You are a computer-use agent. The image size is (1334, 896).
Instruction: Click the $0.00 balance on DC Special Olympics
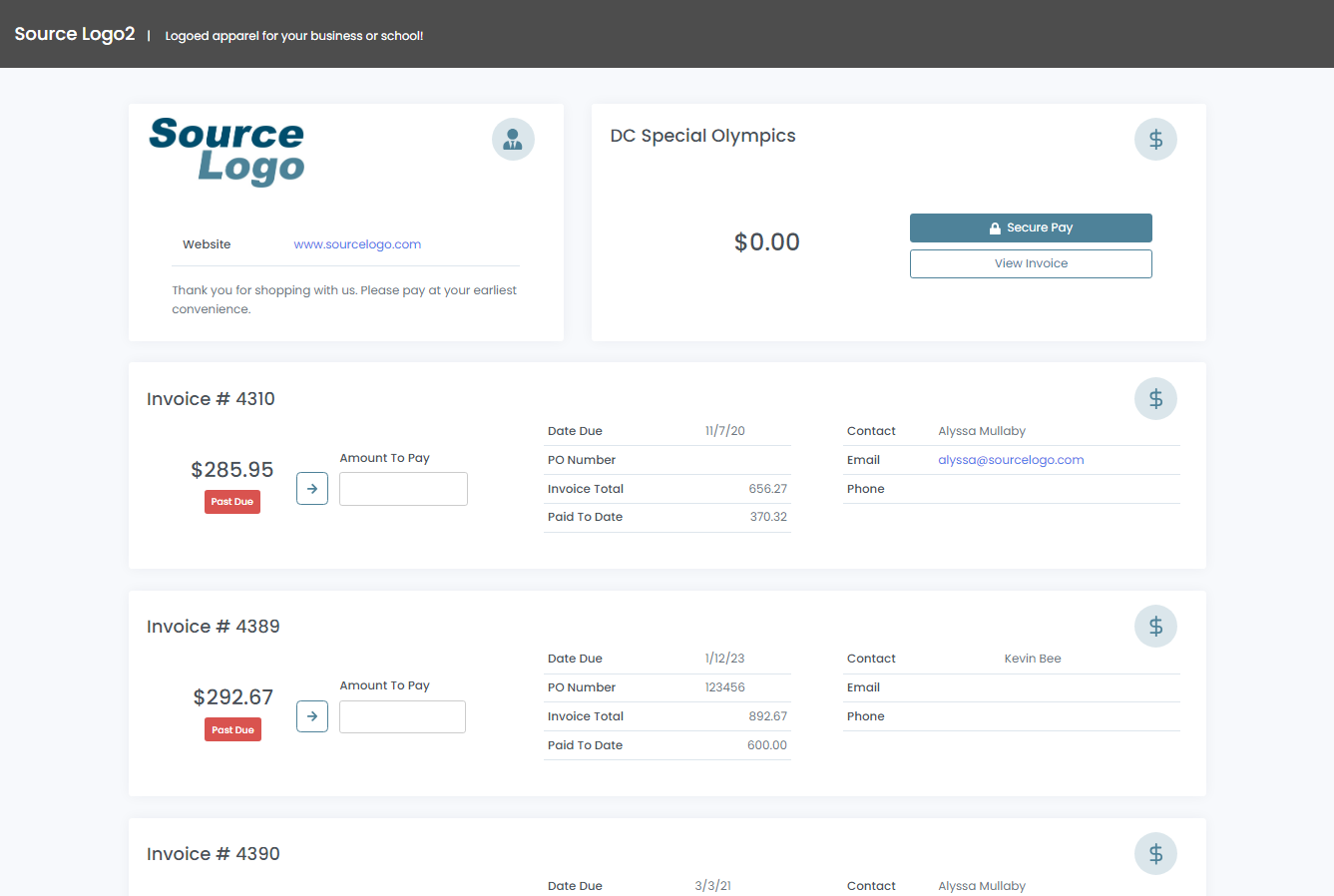point(766,241)
